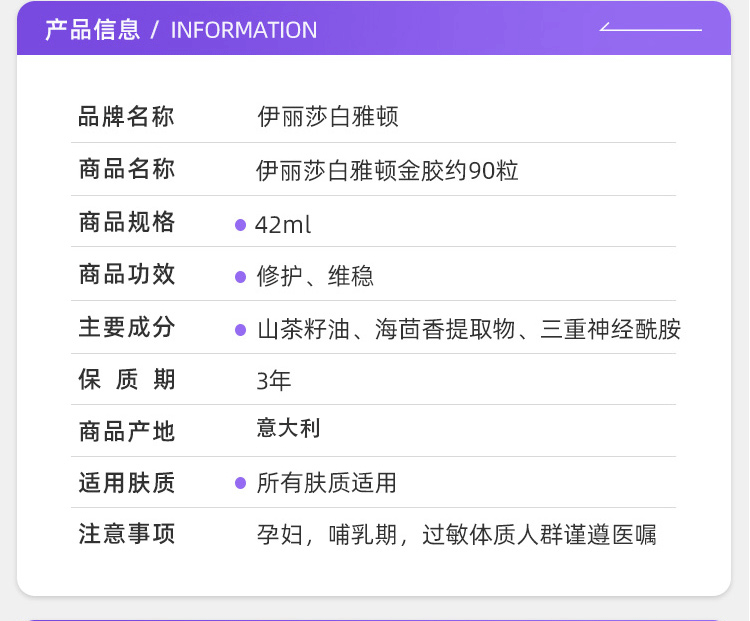Click skin type value 所有肤质适用
Viewport: 750px width, 621px height.
(x=327, y=483)
